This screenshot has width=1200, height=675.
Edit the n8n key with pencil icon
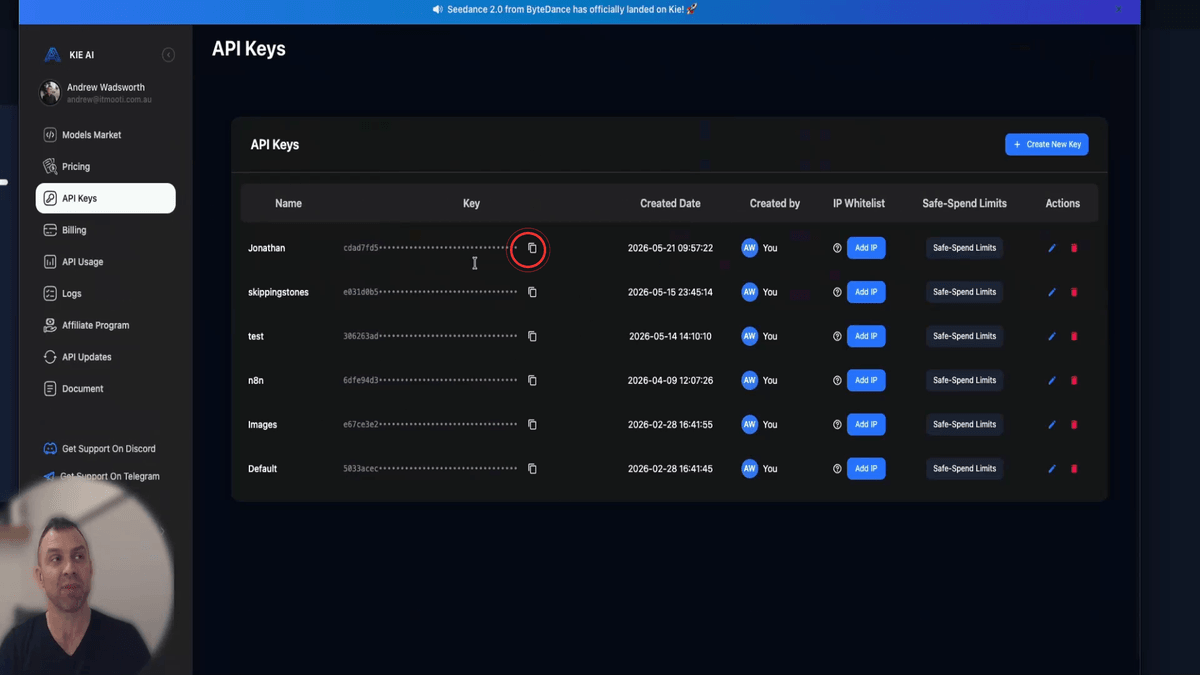click(x=1052, y=380)
